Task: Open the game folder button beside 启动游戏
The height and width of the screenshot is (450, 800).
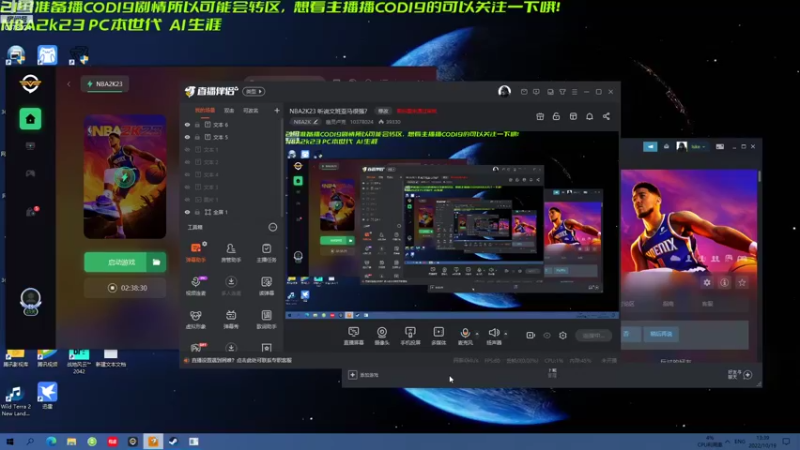Action: (x=156, y=262)
